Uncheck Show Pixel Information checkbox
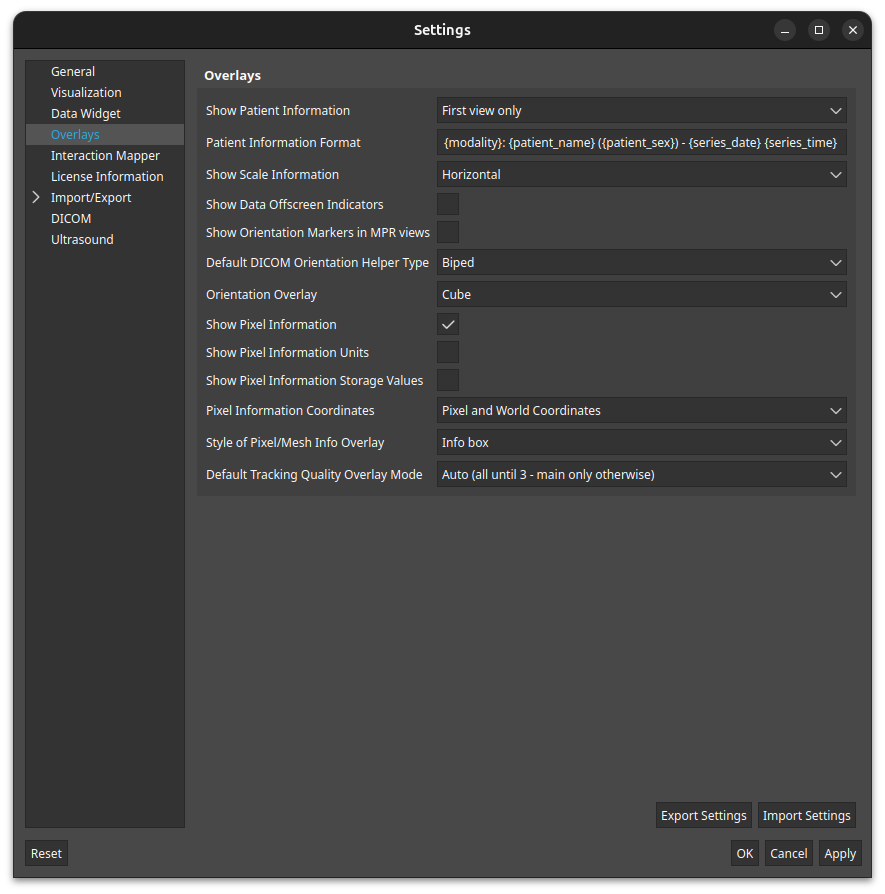This screenshot has width=885, height=894. tap(448, 324)
